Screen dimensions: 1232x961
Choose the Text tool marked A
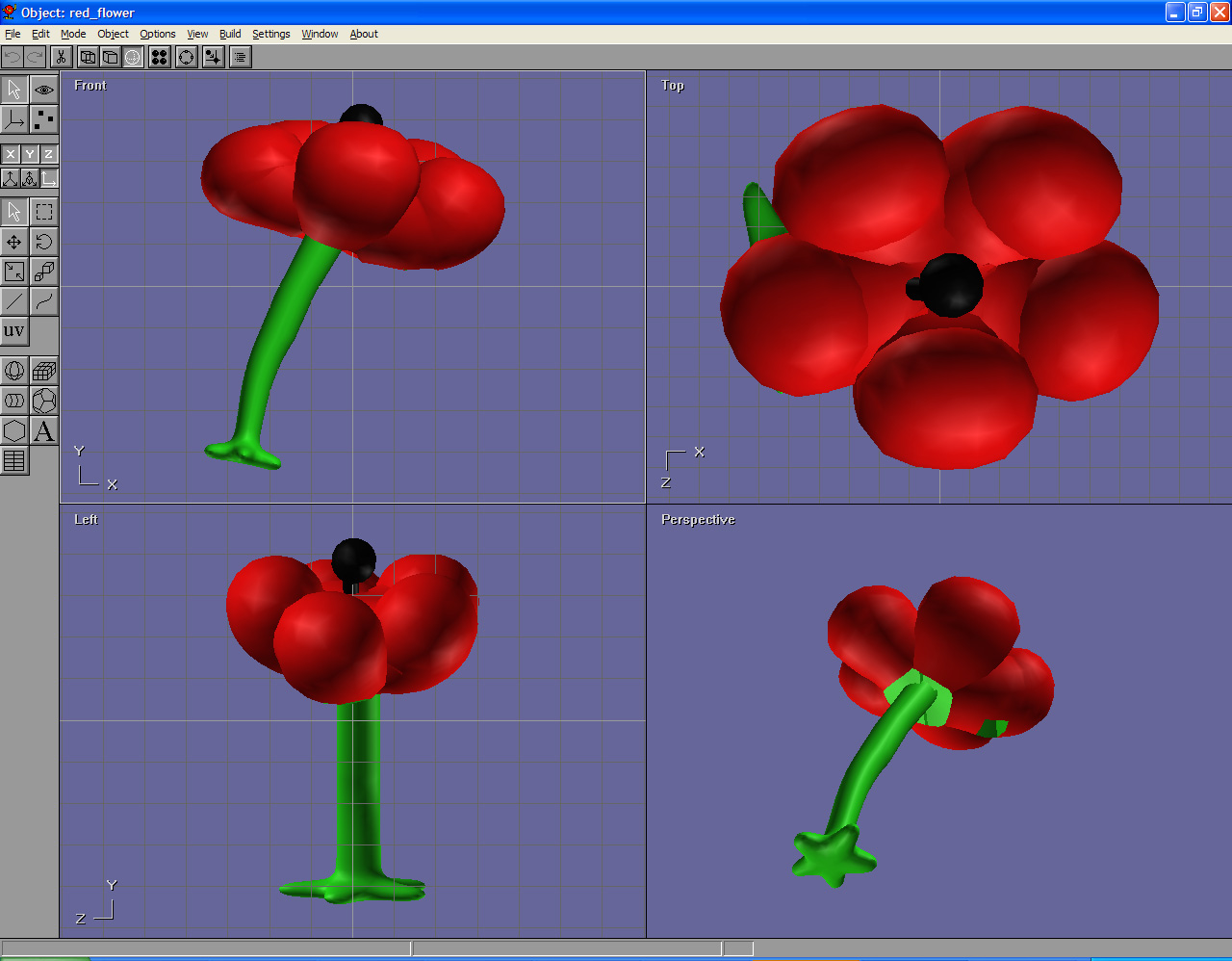(x=44, y=430)
